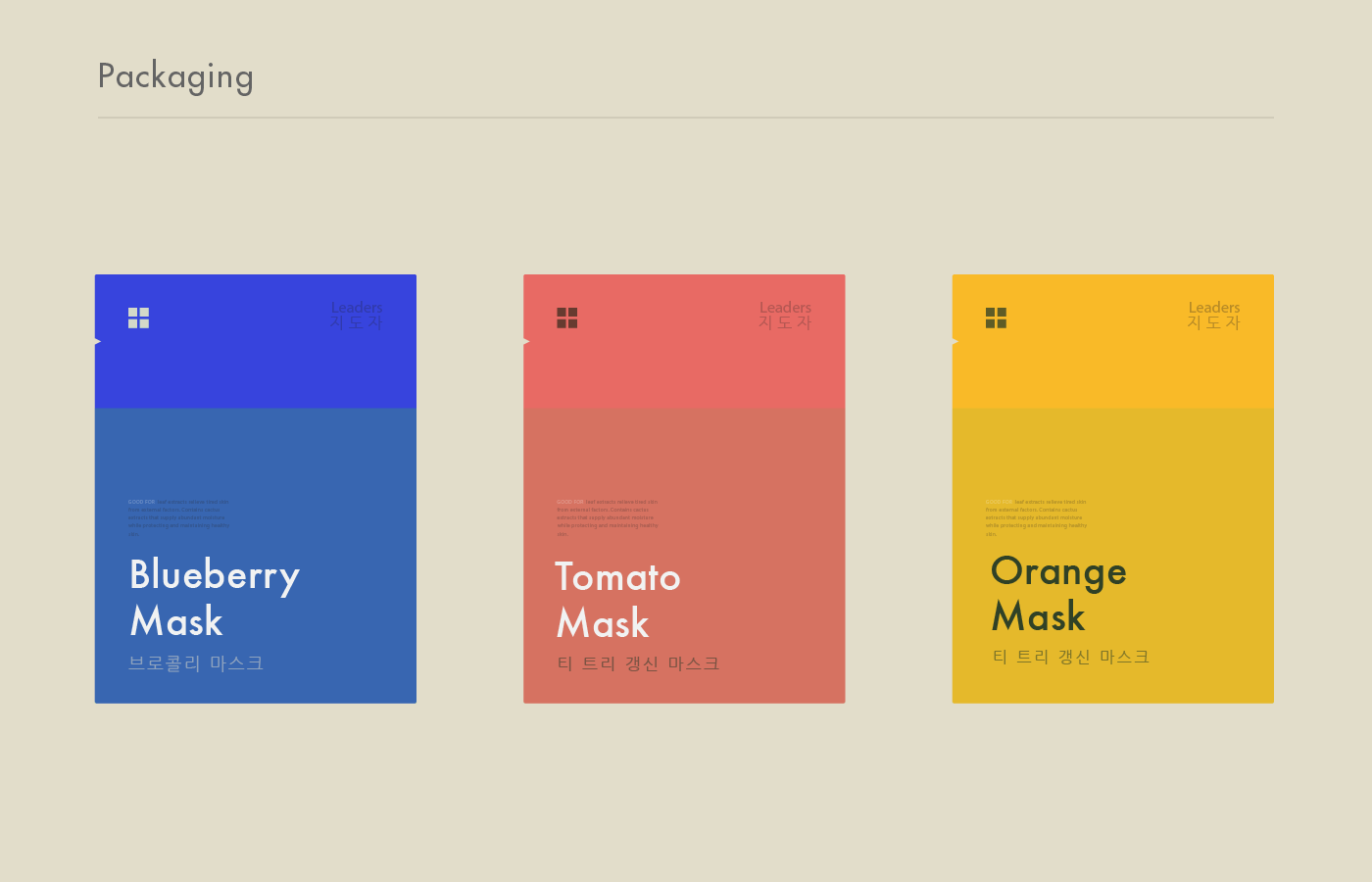Select the Blueberry Mask title text
1372x882 pixels.
[x=214, y=598]
